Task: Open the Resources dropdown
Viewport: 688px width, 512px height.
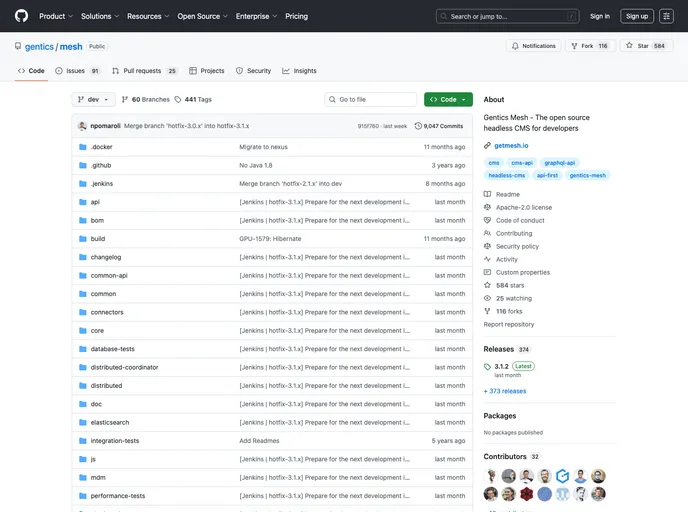Action: pos(148,16)
